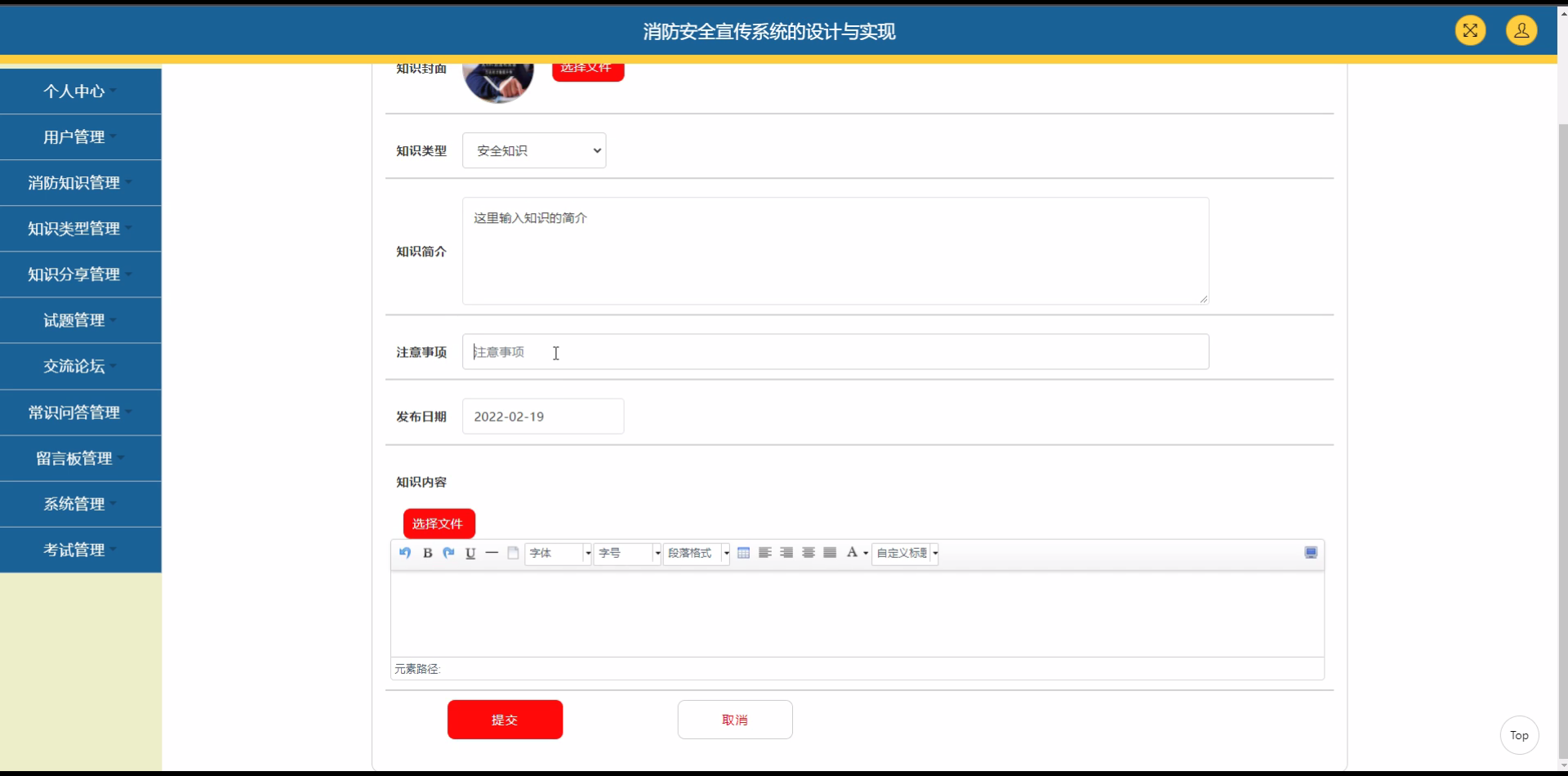Image resolution: width=1568 pixels, height=776 pixels.
Task: Open the 留言板管理 sidebar menu
Action: pos(80,458)
